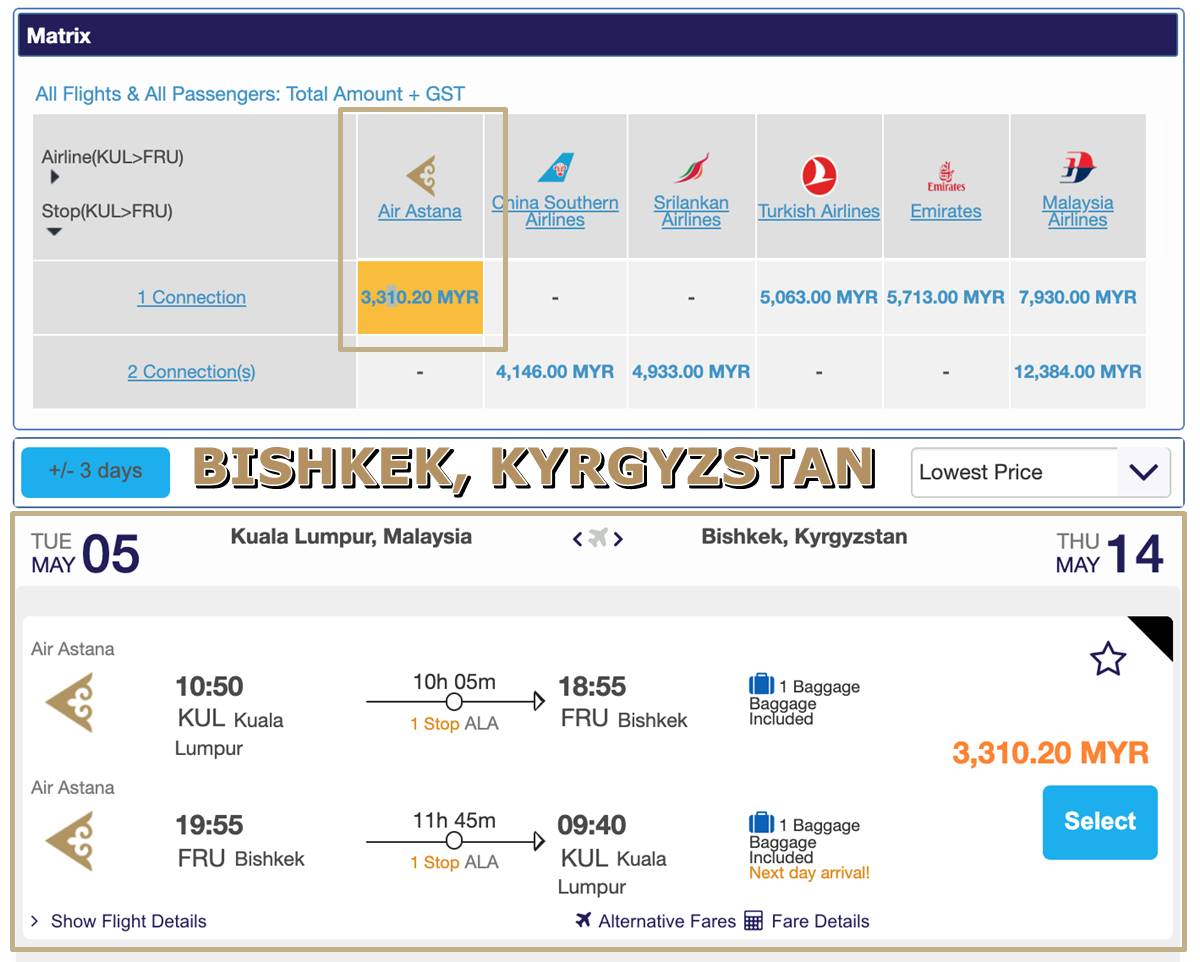Click the +/- 3 days button
Image resolution: width=1200 pixels, height=962 pixels.
click(x=96, y=471)
